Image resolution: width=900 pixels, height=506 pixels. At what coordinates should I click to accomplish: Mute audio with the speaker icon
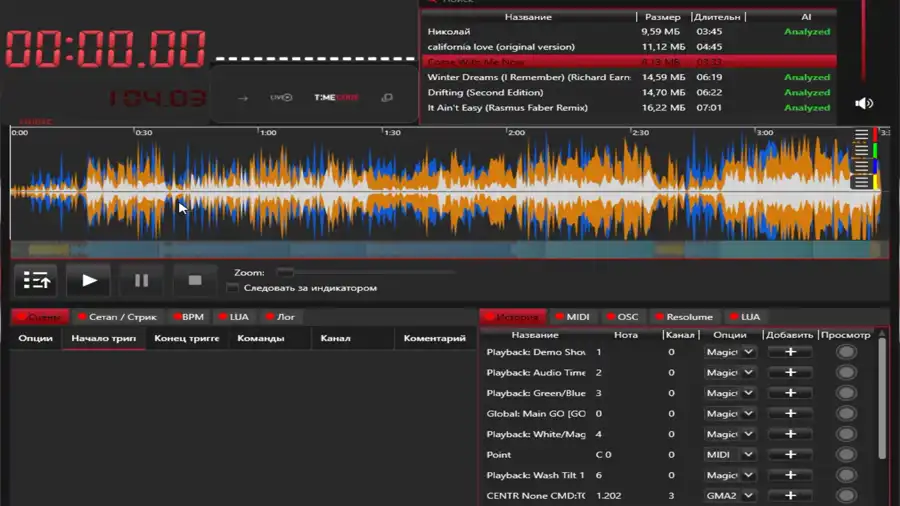[864, 103]
